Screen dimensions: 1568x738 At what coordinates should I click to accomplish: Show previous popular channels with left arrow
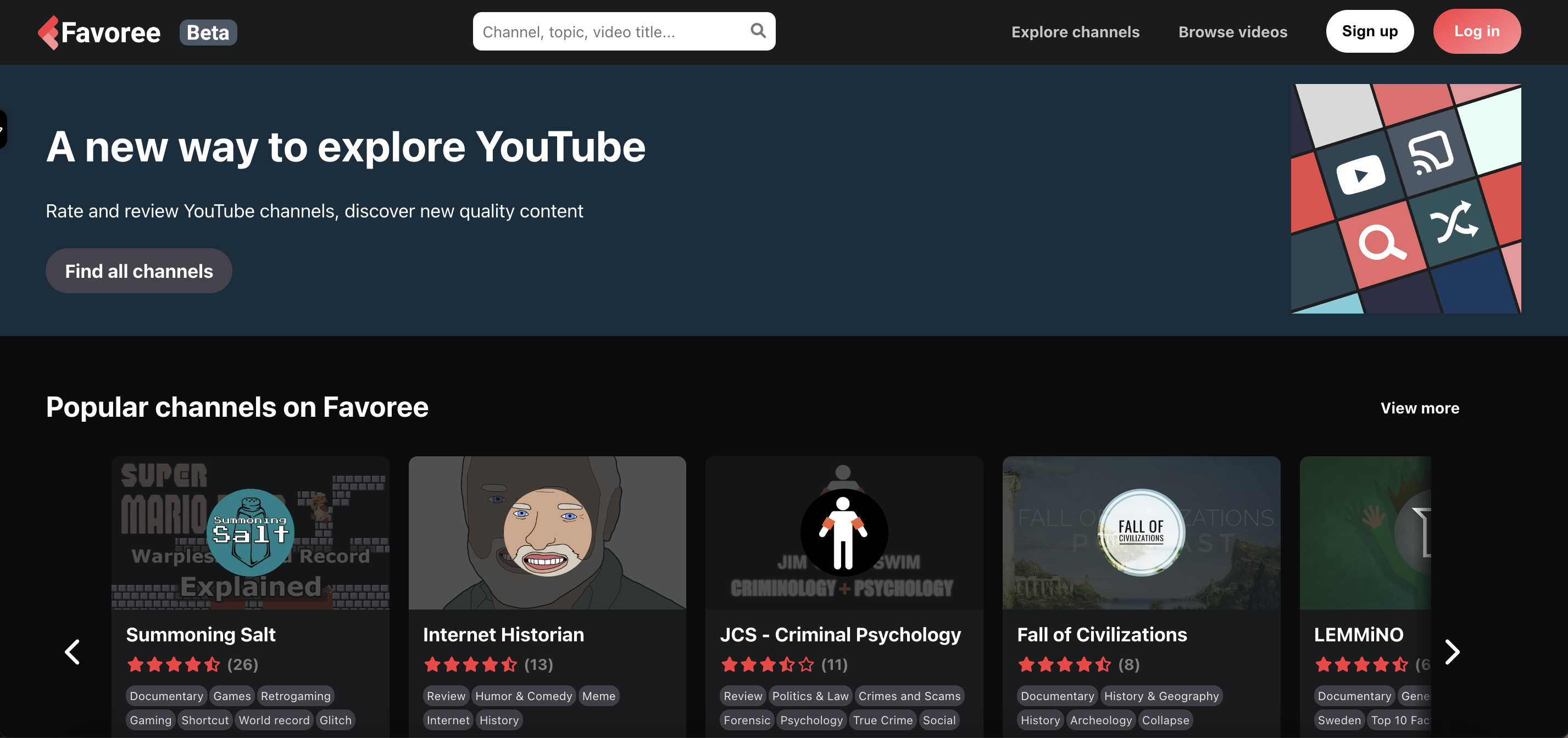coord(73,652)
